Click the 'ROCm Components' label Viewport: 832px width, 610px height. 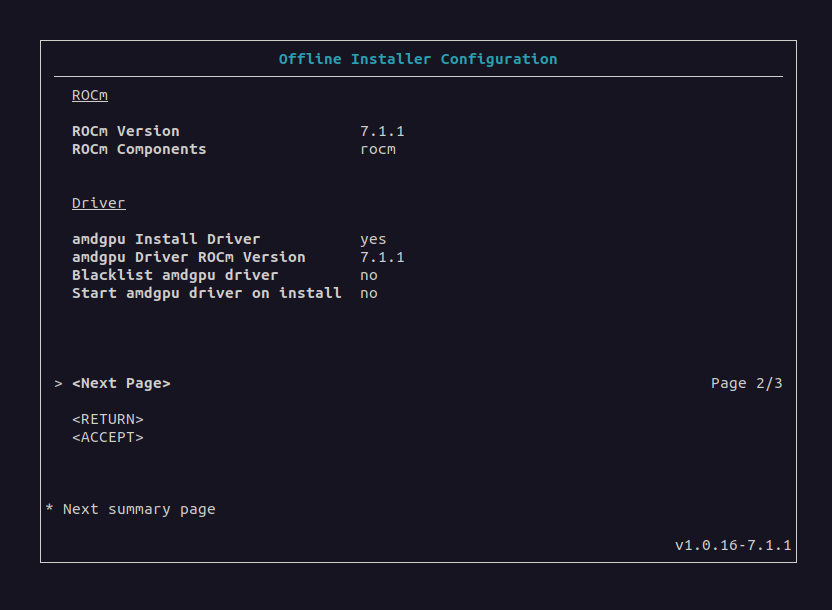[139, 149]
